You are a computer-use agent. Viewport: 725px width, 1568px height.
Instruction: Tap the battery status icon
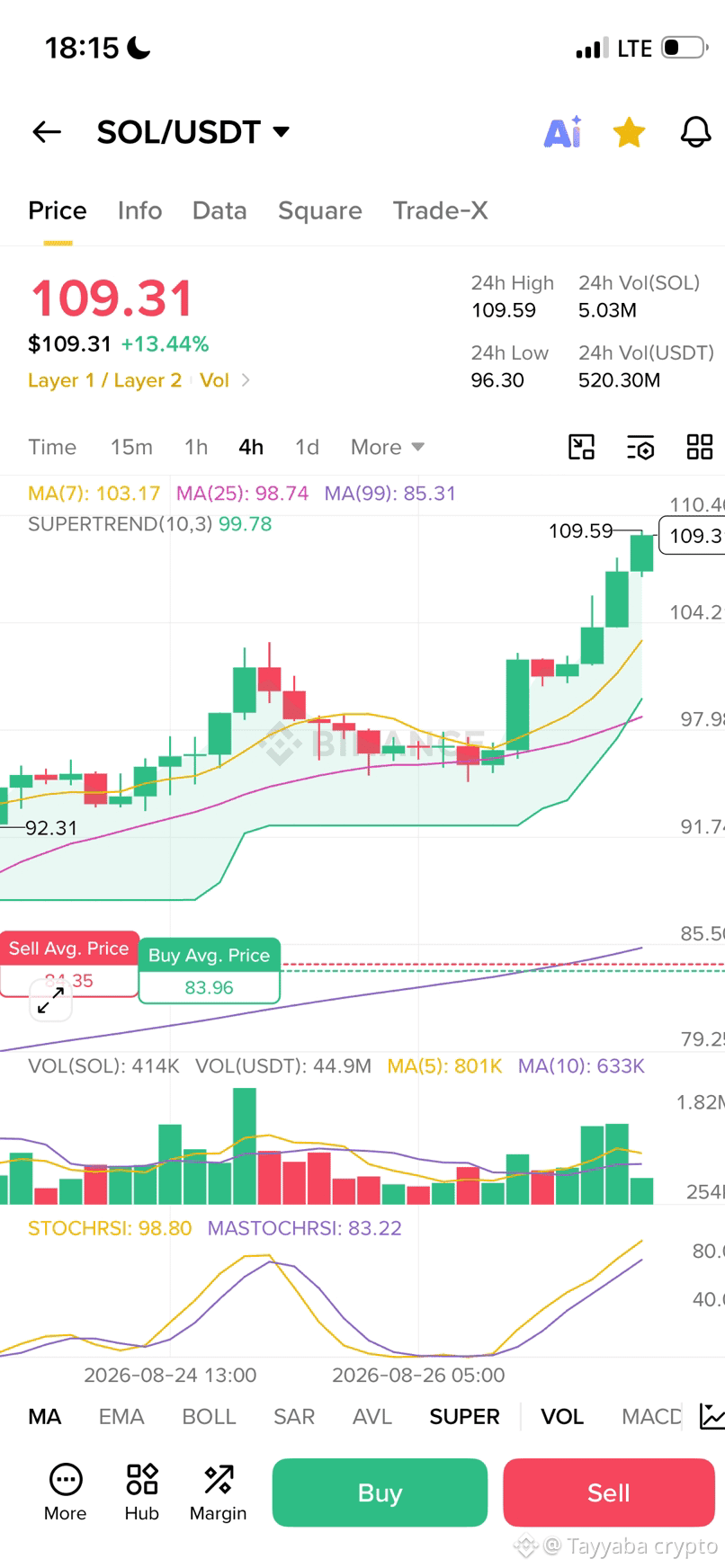click(685, 48)
